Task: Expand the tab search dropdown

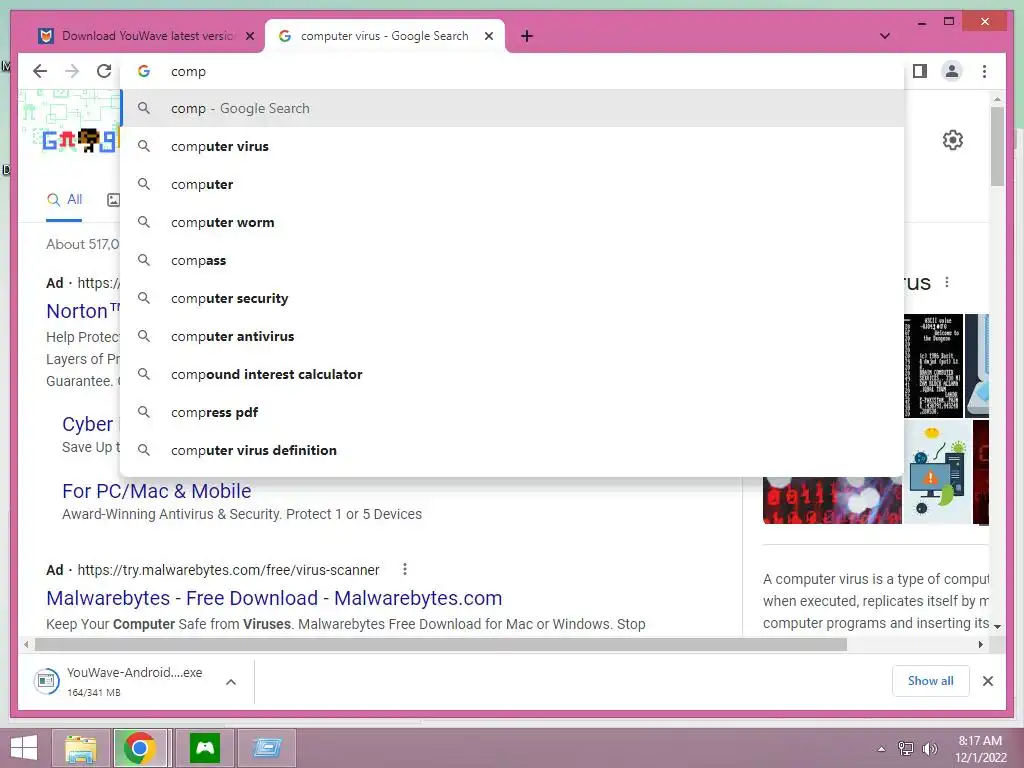Action: 885,36
